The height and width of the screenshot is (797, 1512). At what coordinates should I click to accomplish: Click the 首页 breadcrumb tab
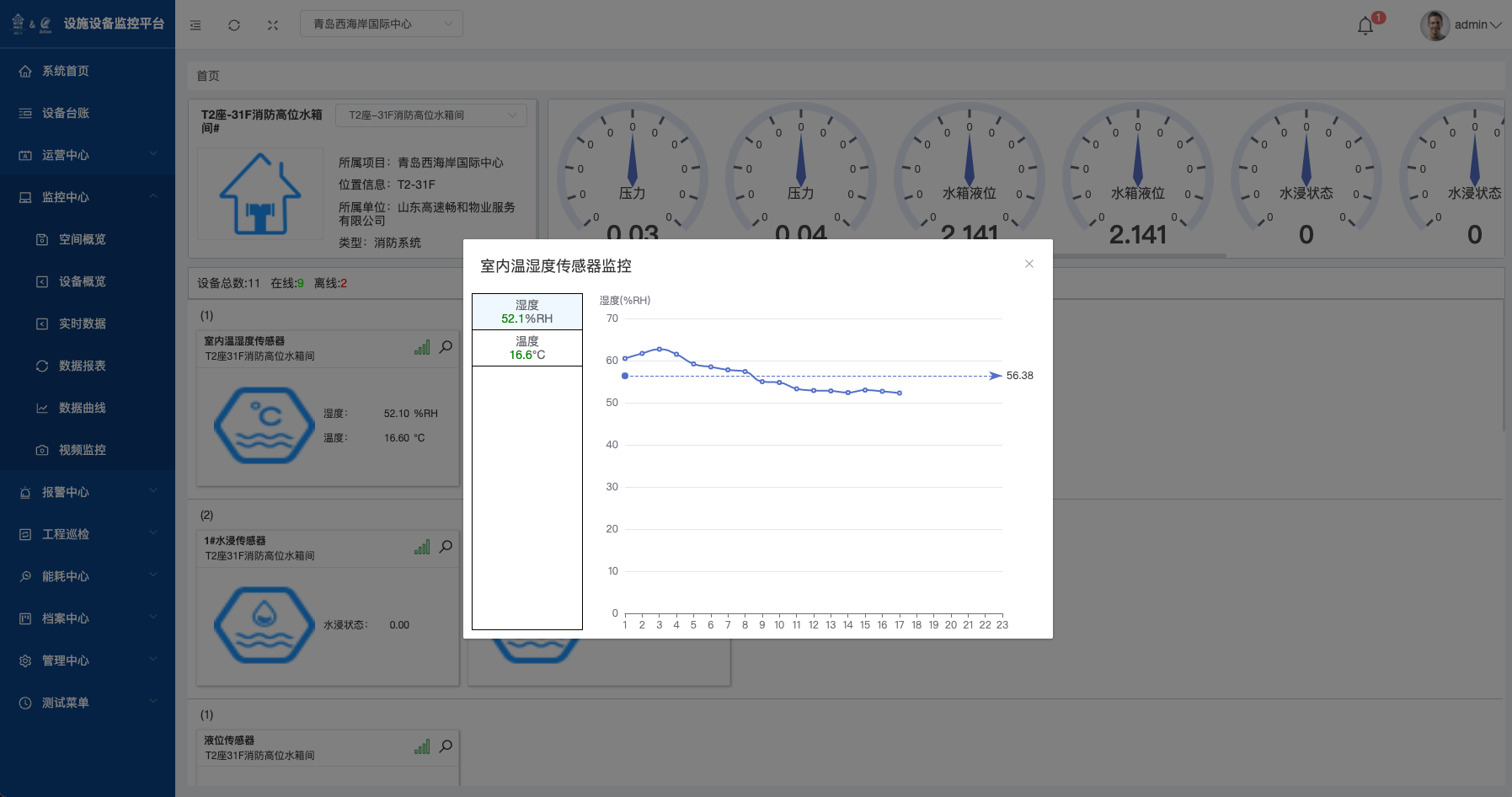[208, 76]
